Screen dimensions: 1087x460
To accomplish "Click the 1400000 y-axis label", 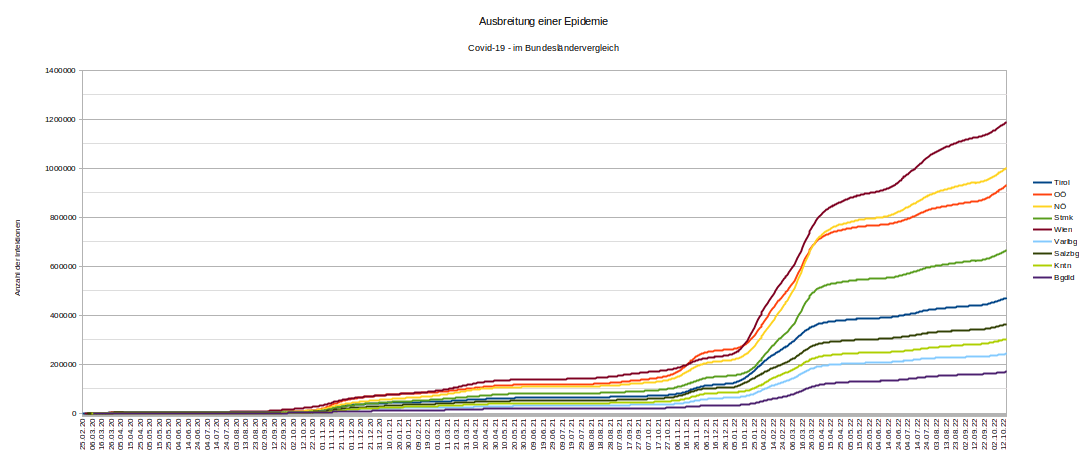I will pyautogui.click(x=60, y=71).
